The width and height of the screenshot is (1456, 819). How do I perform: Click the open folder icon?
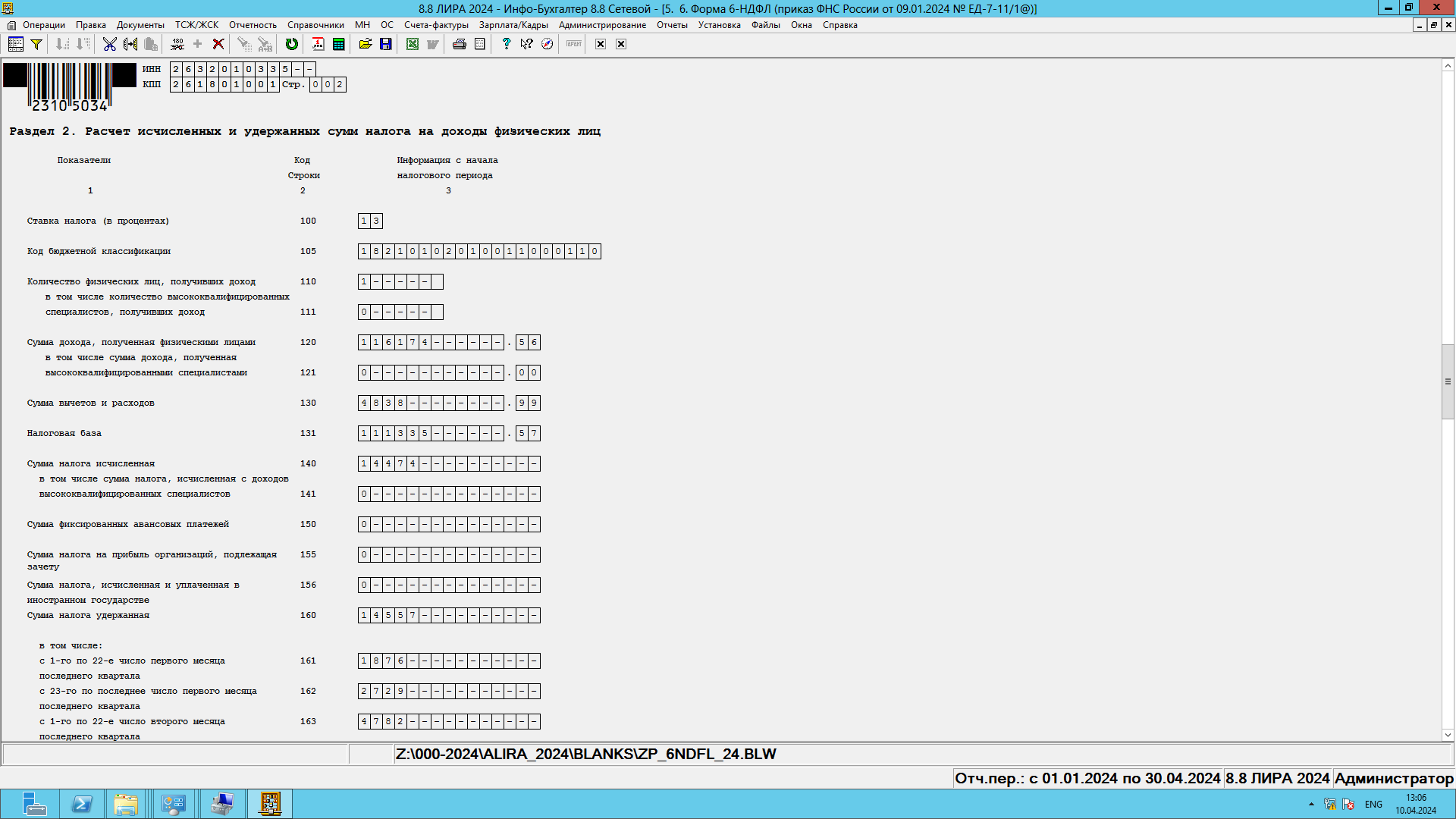[366, 44]
